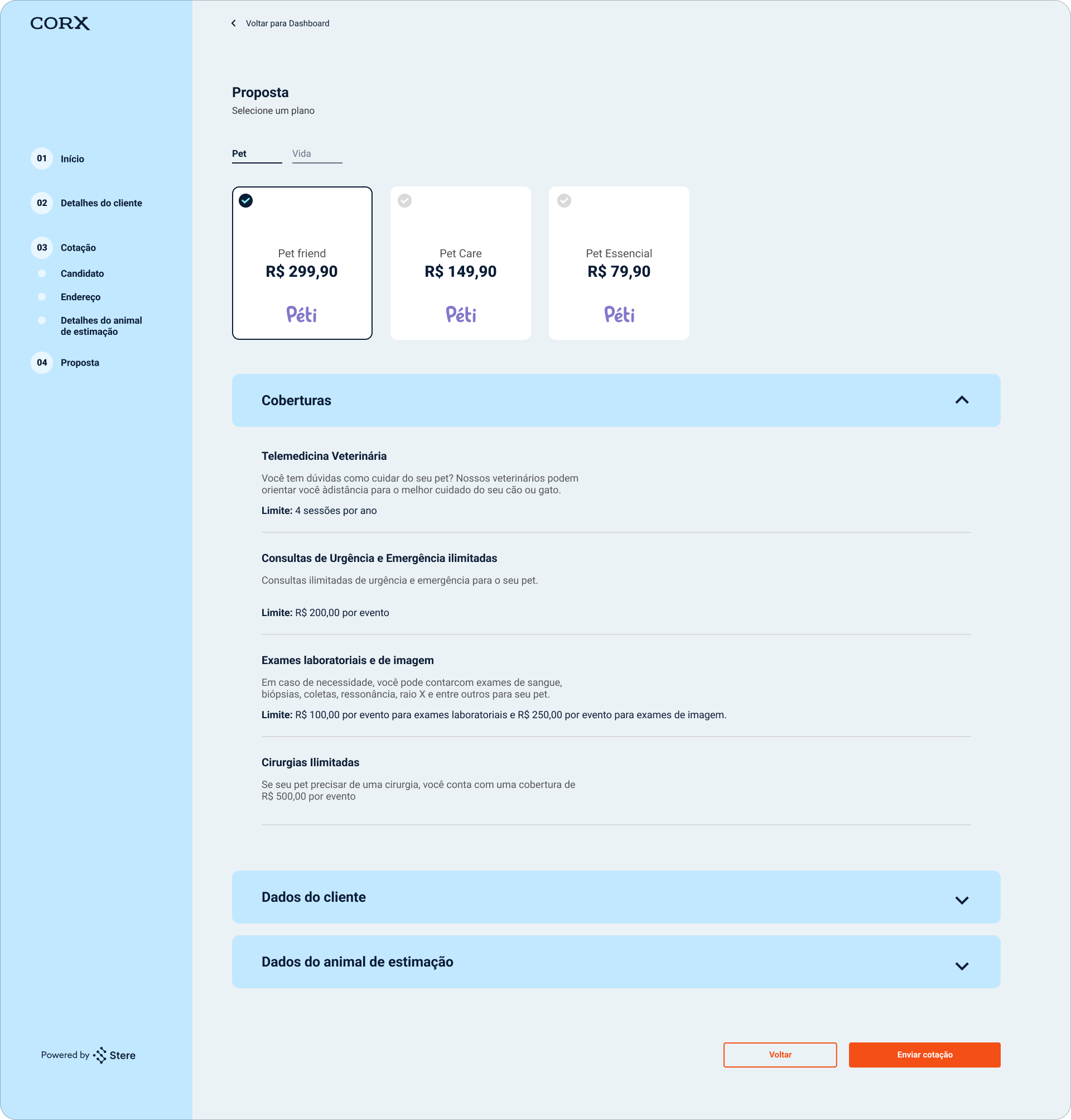Open the Candidato sub-step
This screenshot has width=1071, height=1120.
[x=82, y=273]
